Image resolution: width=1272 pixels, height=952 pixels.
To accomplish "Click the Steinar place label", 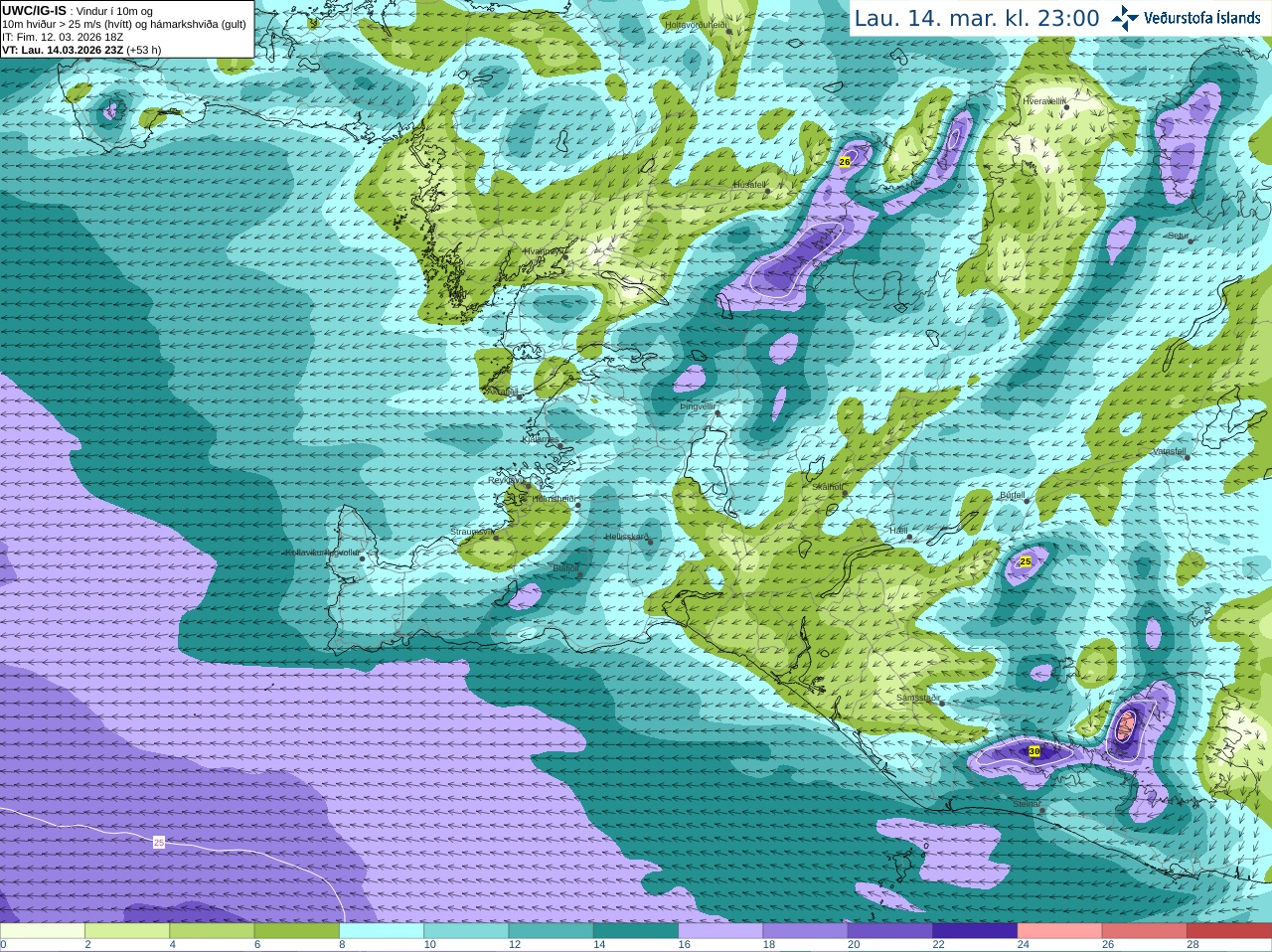I will 1027,804.
